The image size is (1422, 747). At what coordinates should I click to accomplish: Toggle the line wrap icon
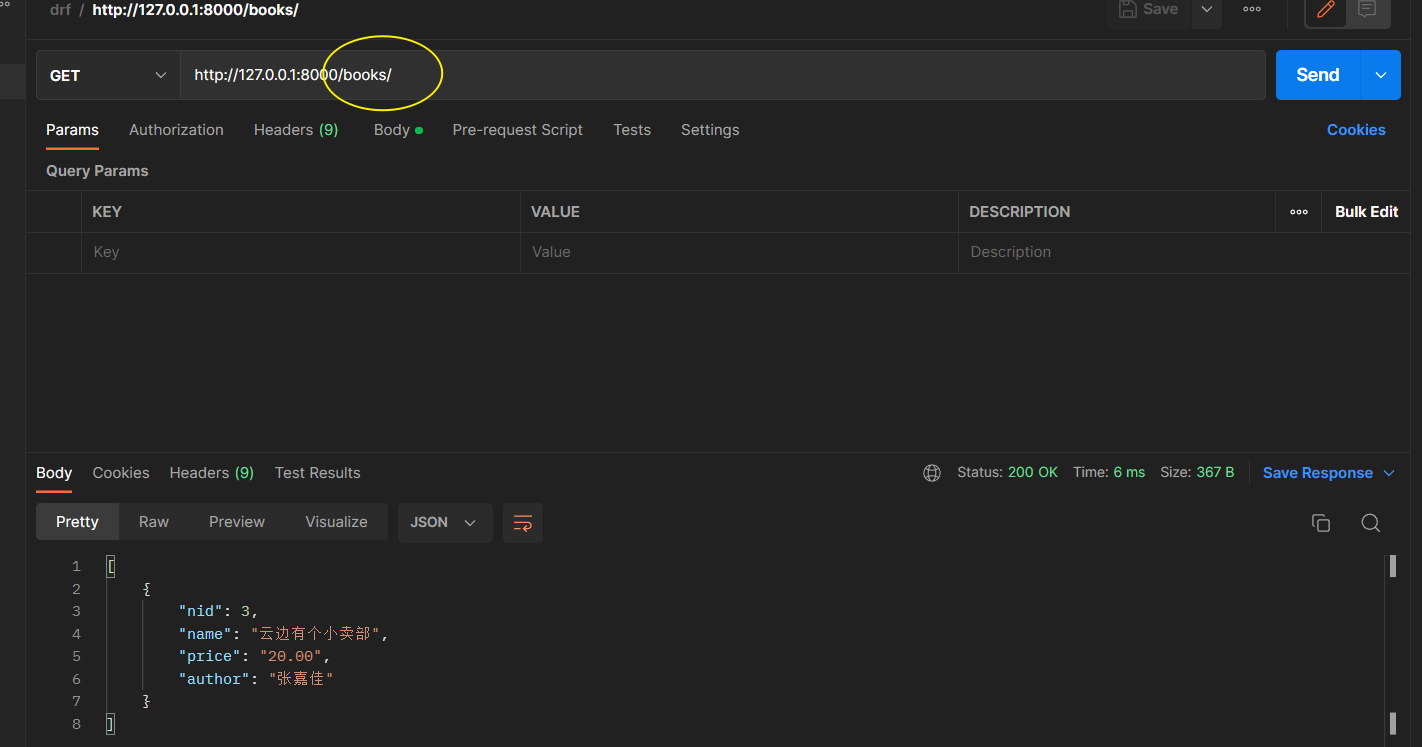522,522
